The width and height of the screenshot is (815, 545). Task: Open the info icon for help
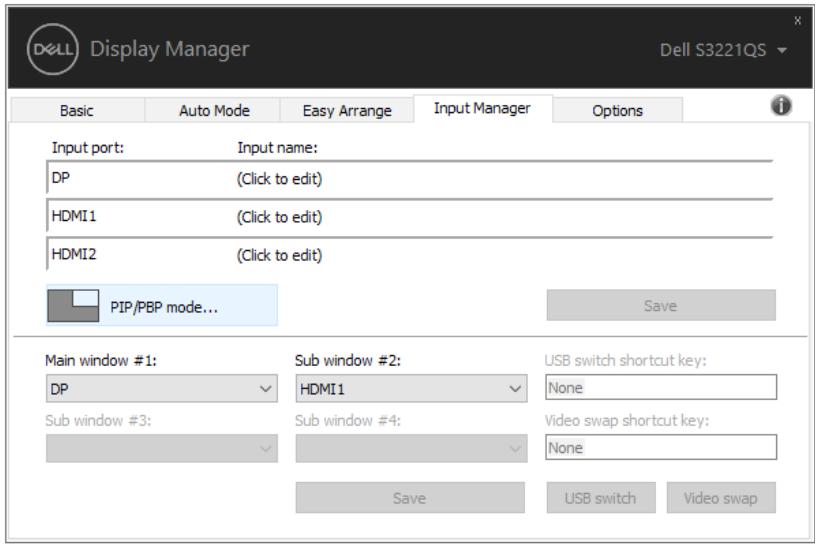781,105
